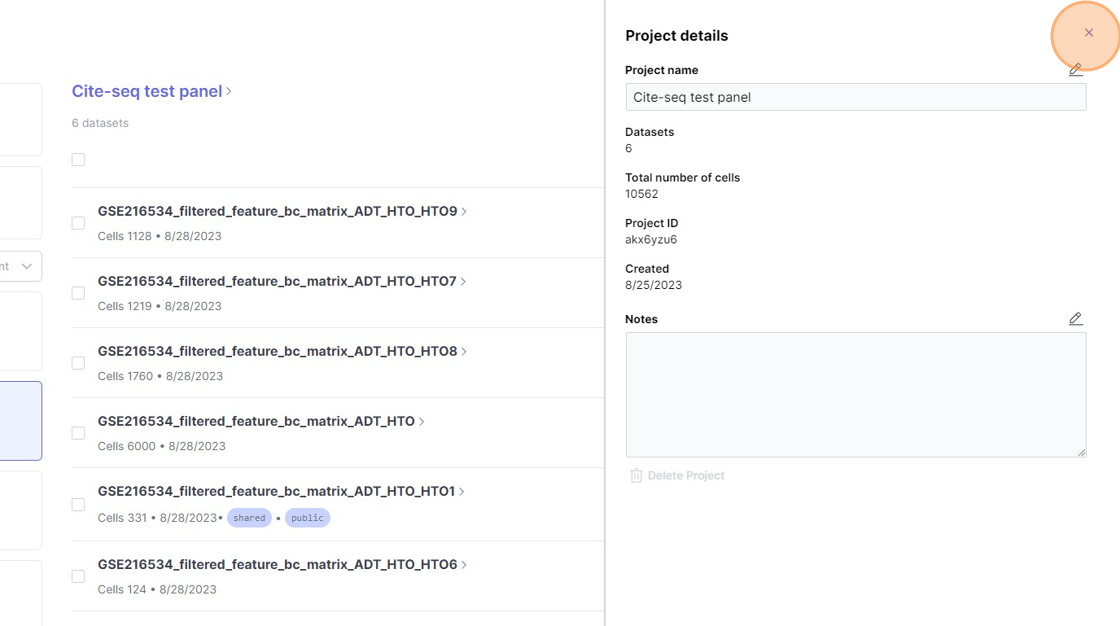
Task: Click the edit pencil for Notes
Action: (1075, 319)
